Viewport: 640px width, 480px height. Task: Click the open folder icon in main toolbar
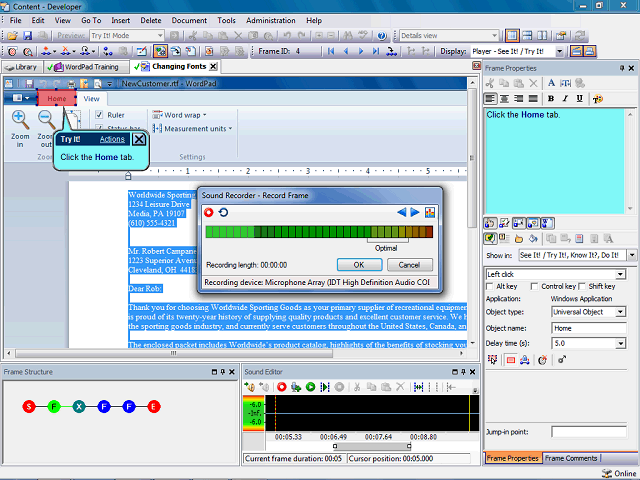point(12,36)
